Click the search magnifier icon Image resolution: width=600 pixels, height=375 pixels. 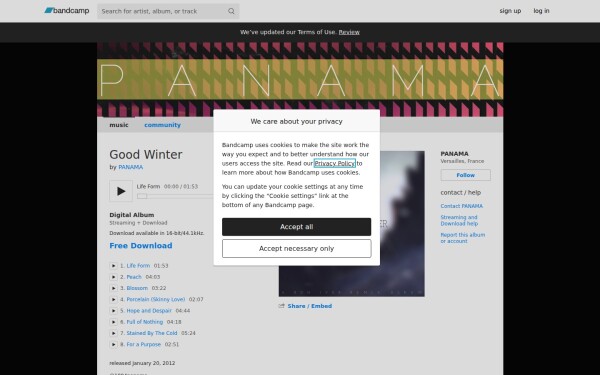pyautogui.click(x=231, y=11)
